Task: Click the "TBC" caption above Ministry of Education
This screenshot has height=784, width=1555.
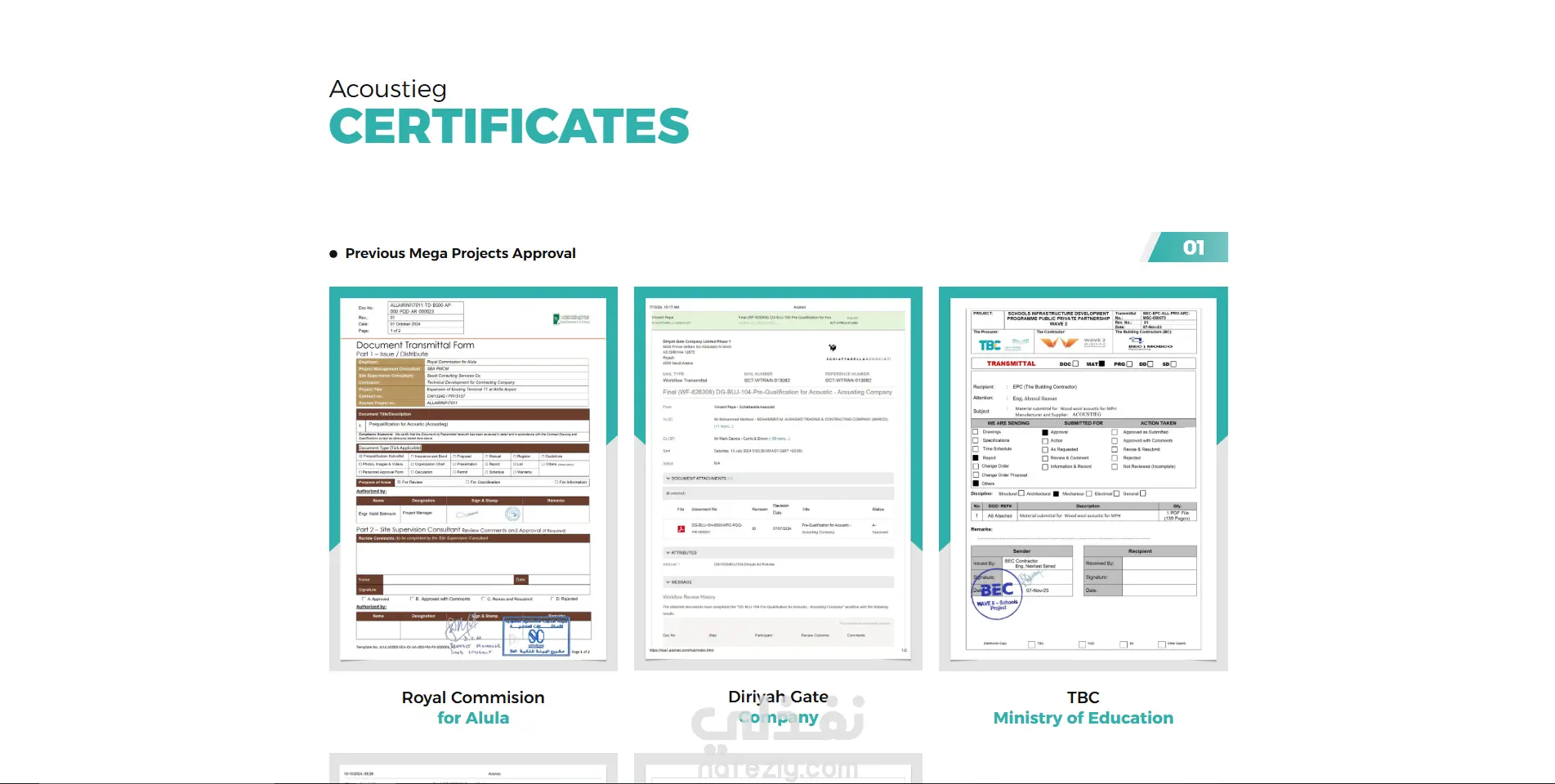Action: (1084, 697)
